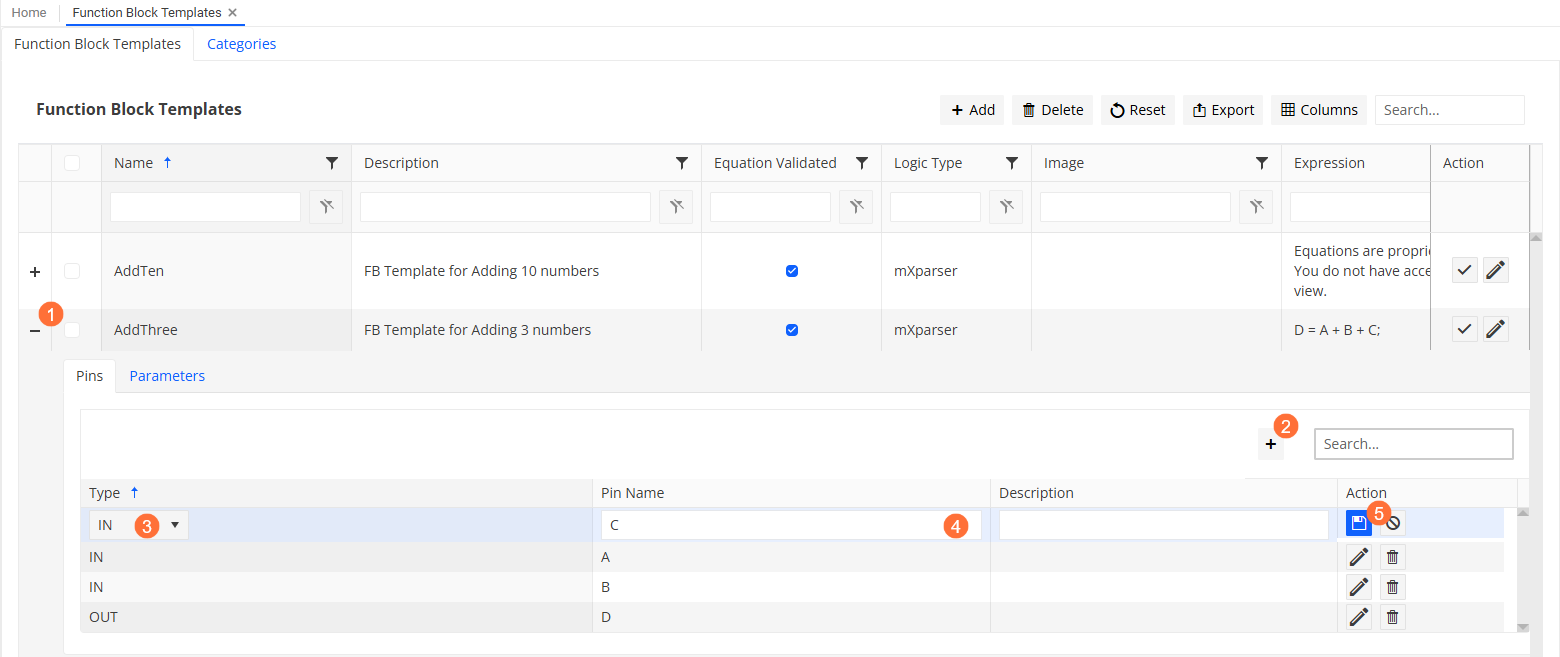This screenshot has height=657, width=1560.
Task: Edit pin B
Action: [1359, 587]
